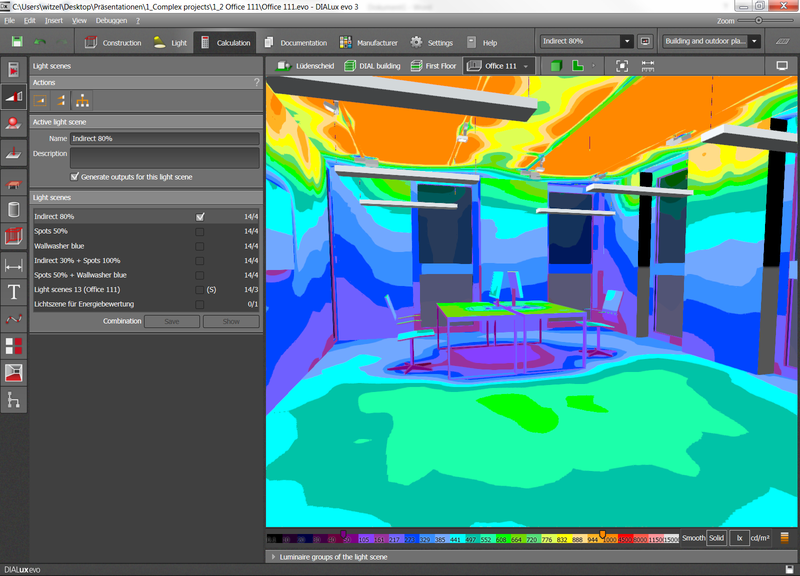Click the green building view icon

[x=556, y=65]
